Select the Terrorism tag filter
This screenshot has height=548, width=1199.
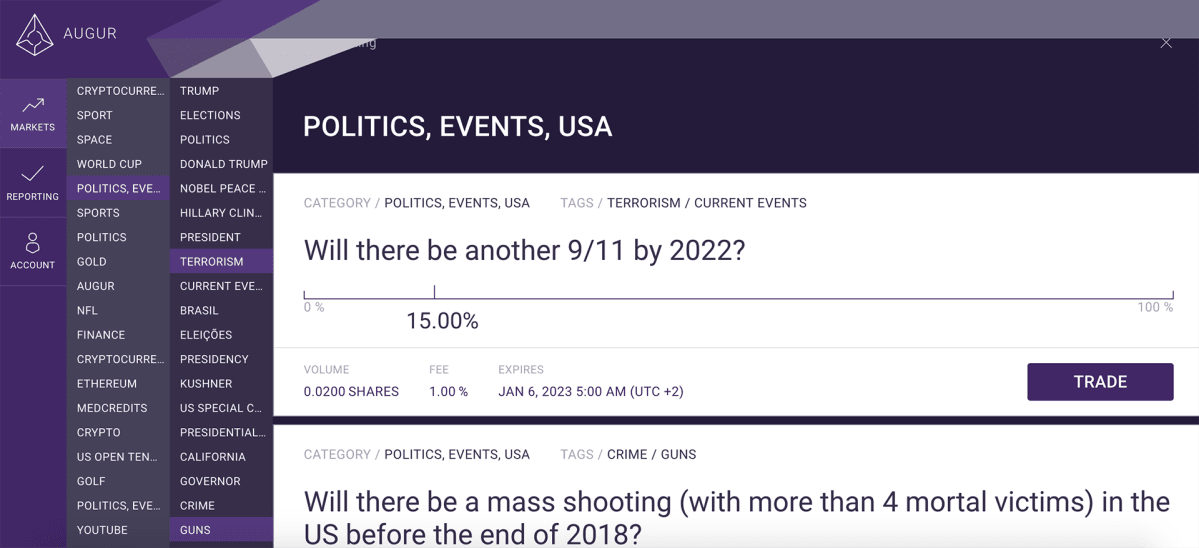pos(221,261)
